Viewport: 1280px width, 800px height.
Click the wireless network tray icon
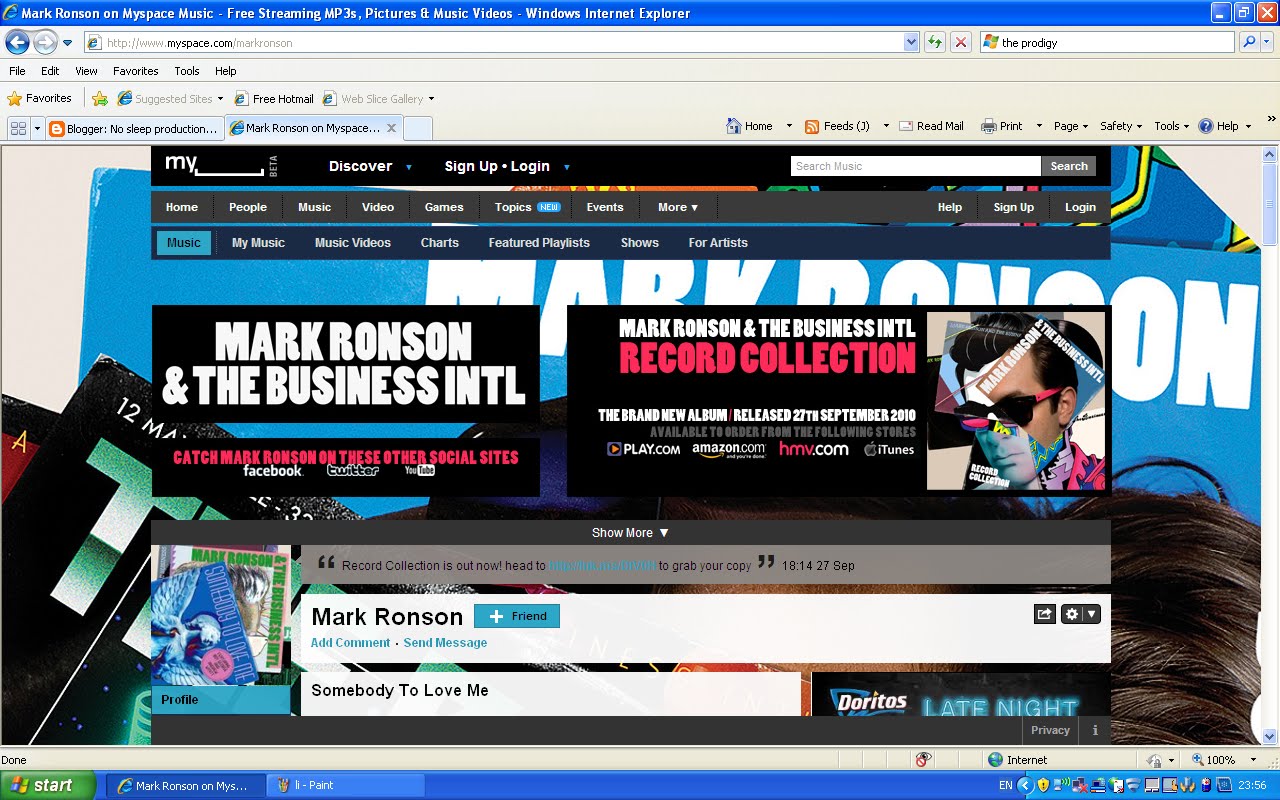point(1062,785)
